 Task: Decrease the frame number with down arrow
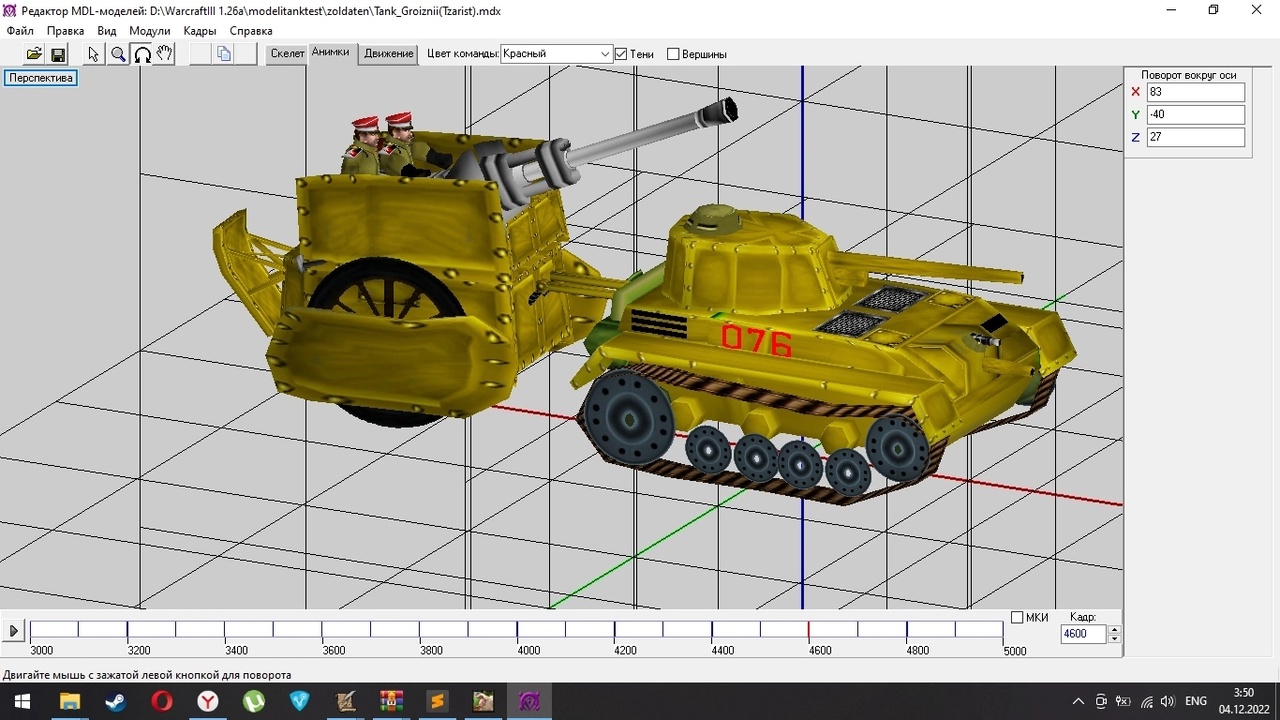point(1115,639)
